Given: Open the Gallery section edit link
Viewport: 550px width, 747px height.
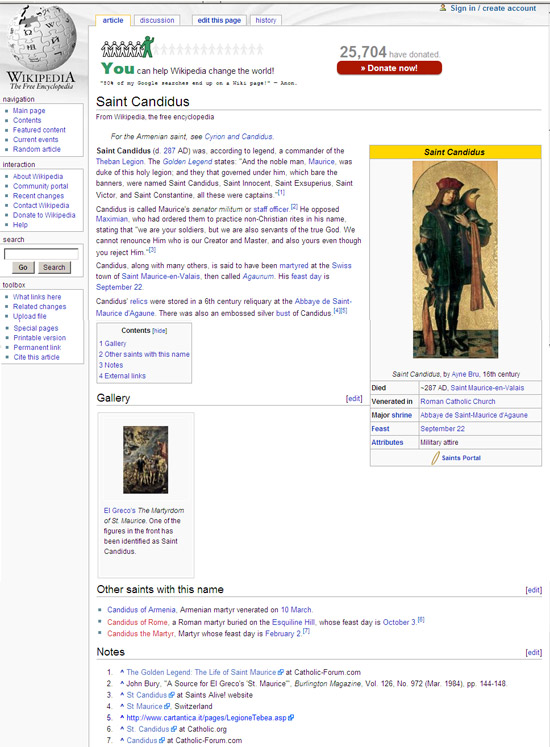Looking at the screenshot, I should (354, 399).
